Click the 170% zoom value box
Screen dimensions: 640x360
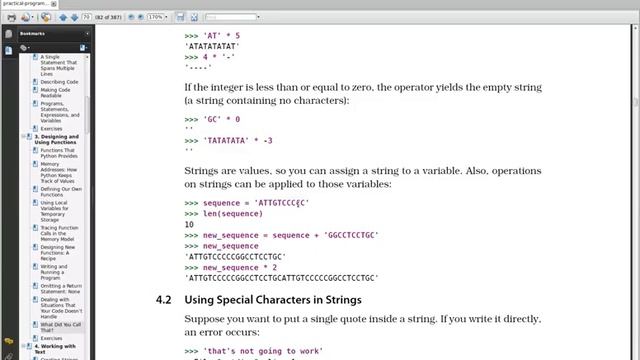click(x=155, y=17)
